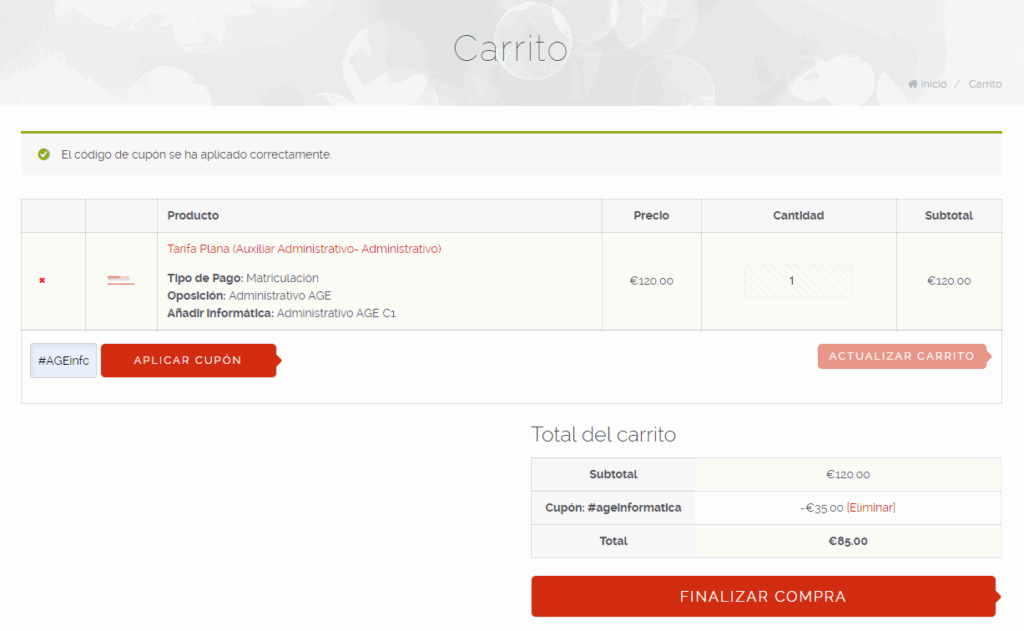Click the coupon applied success message
This screenshot has width=1024, height=631.
pyautogui.click(x=197, y=155)
